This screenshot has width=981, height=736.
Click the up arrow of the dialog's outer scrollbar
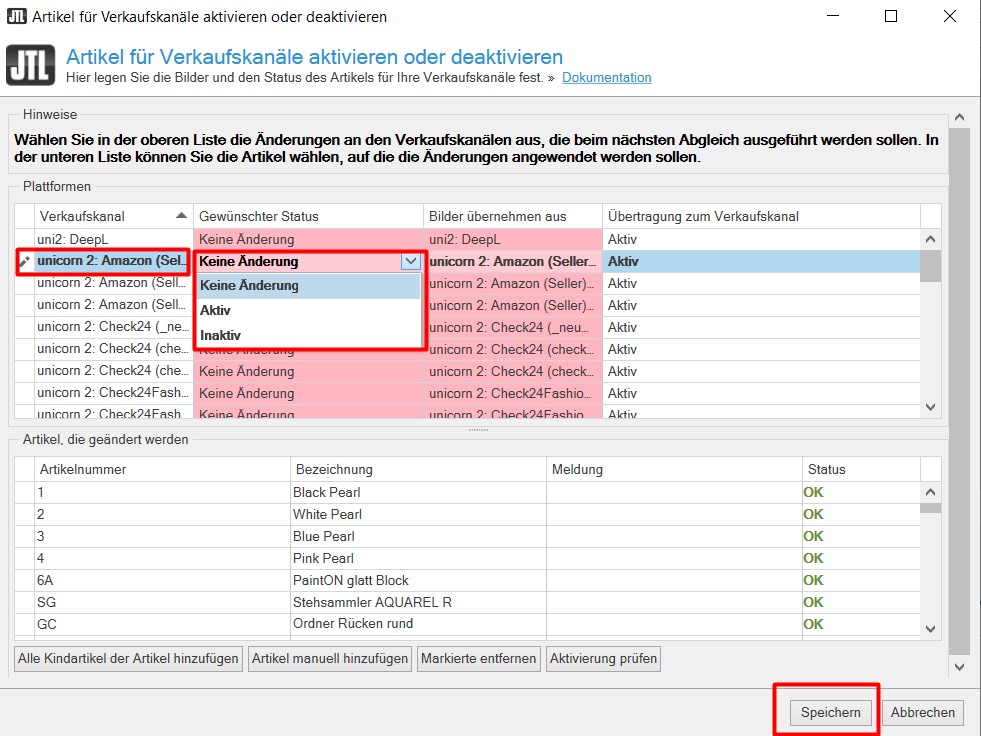point(960,117)
